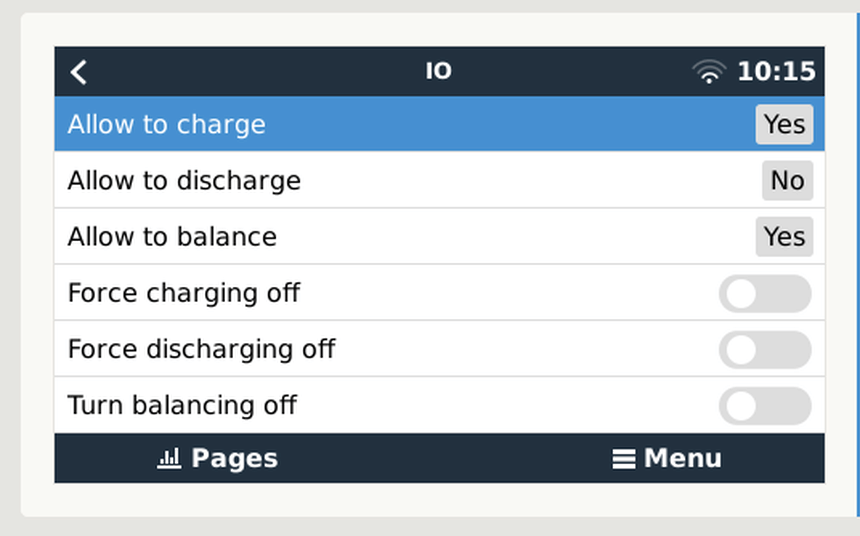Viewport: 860px width, 536px height.
Task: Go back using the left arrow
Action: (79, 72)
